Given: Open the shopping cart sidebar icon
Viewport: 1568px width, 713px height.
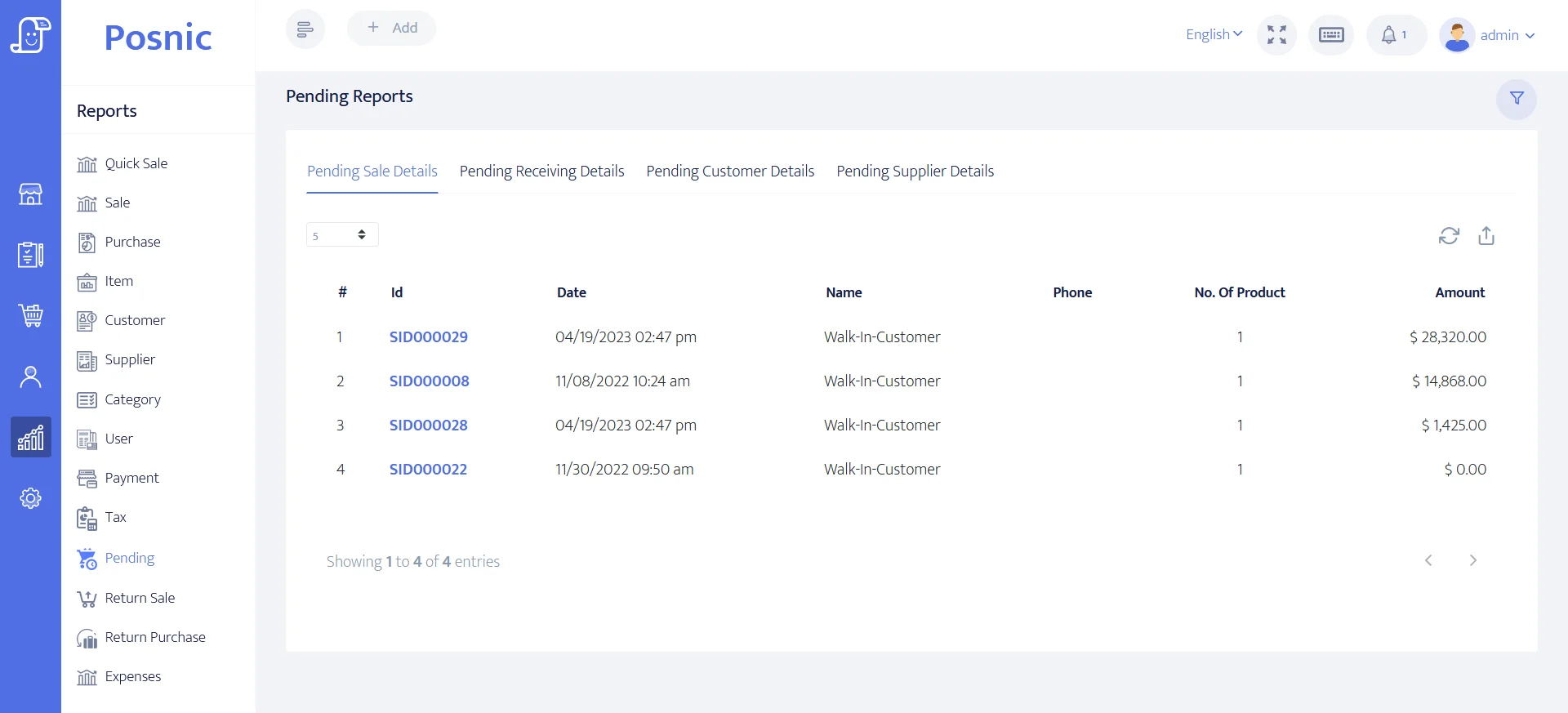Looking at the screenshot, I should pyautogui.click(x=31, y=315).
